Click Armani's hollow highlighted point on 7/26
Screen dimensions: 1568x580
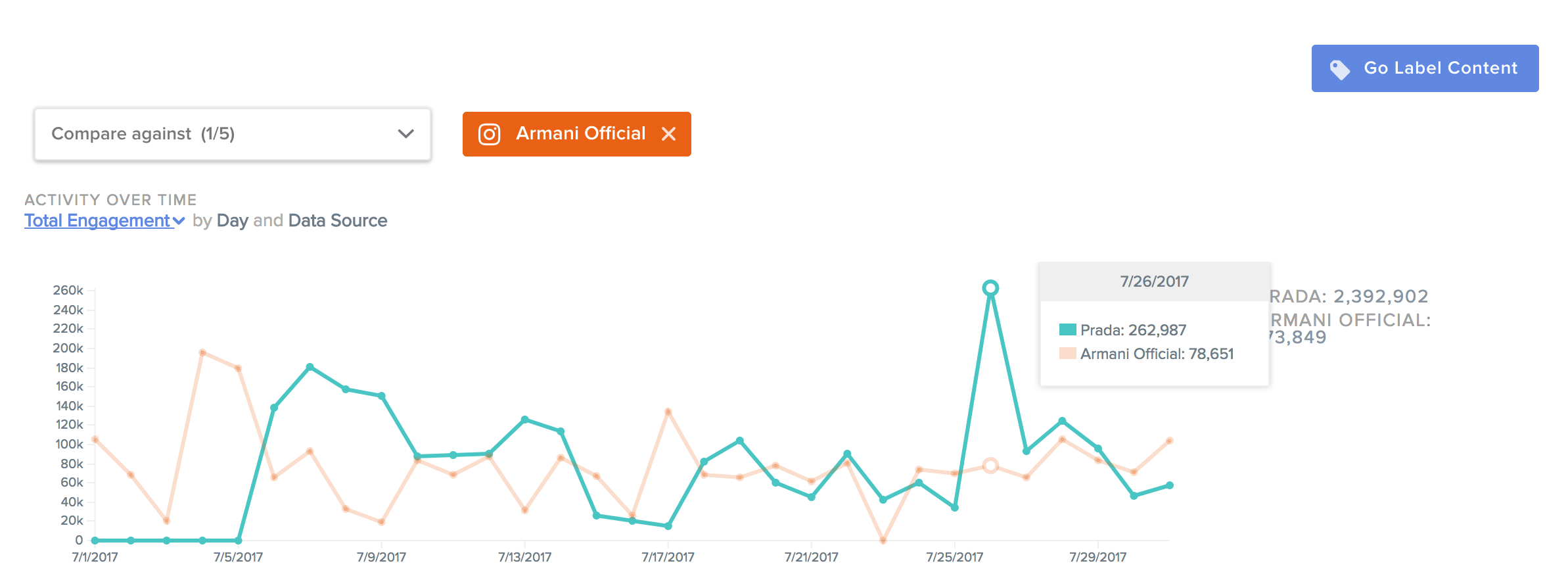tap(990, 466)
